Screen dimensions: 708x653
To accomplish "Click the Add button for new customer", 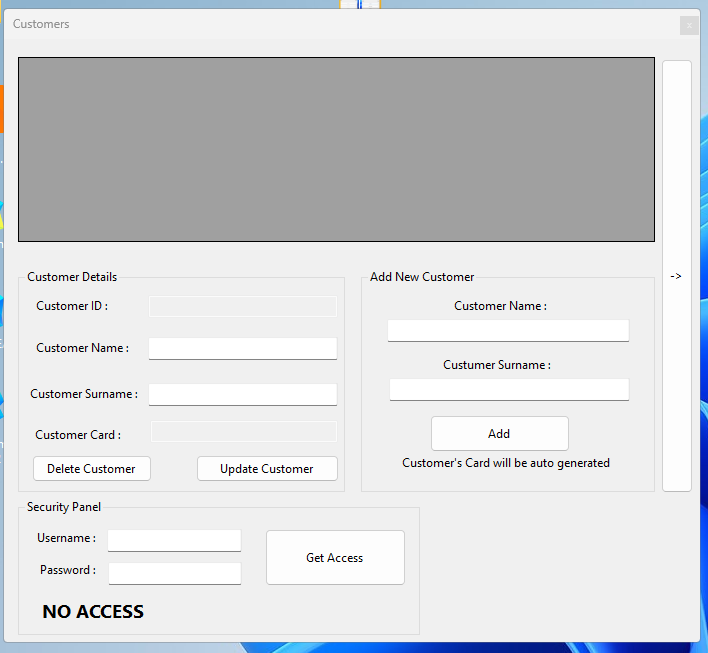I will point(499,434).
